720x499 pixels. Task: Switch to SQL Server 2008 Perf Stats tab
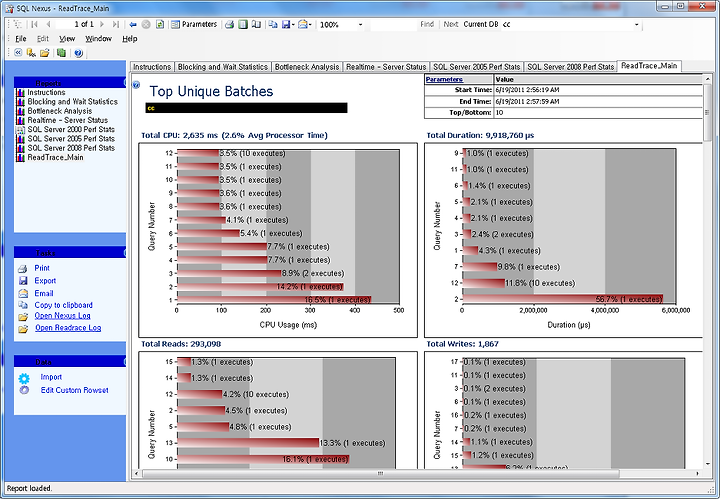coord(570,67)
